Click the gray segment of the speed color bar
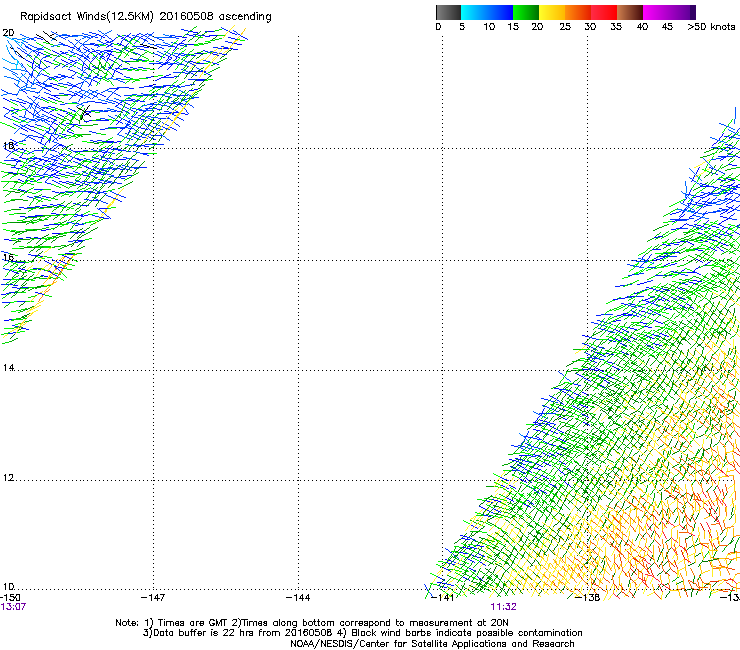 pos(448,12)
